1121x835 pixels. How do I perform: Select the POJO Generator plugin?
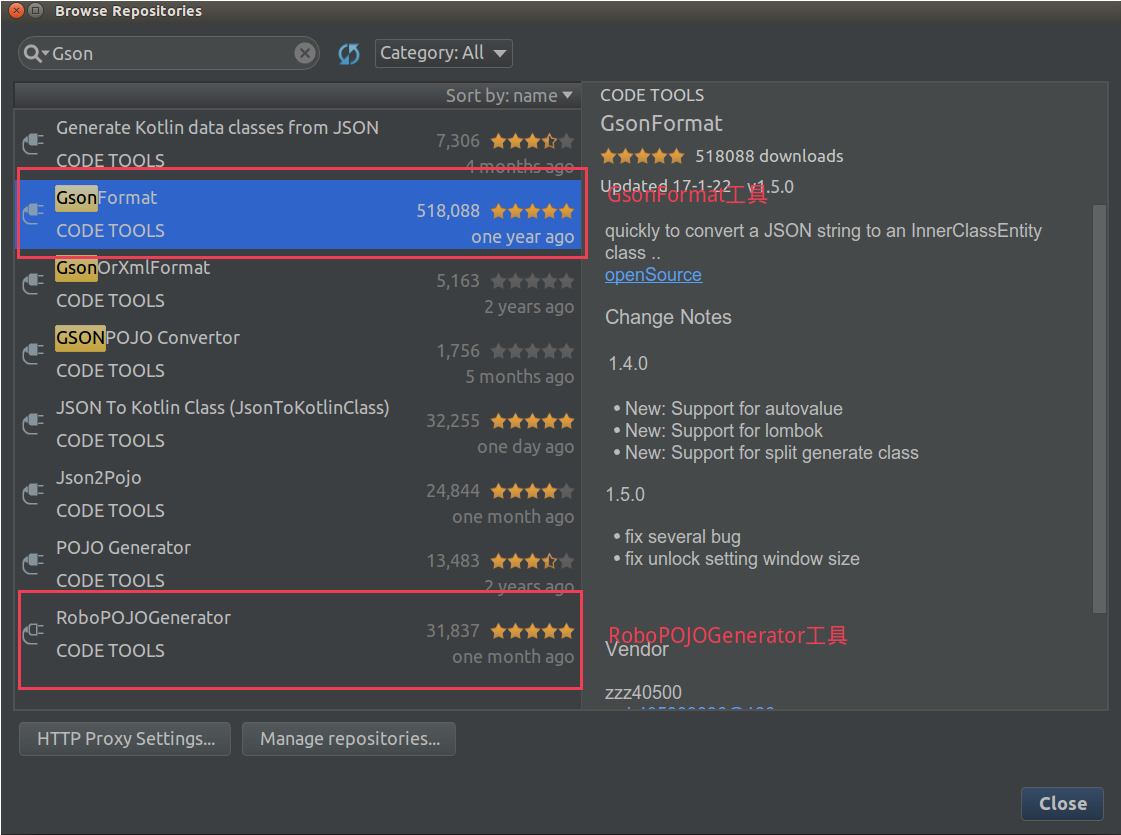point(297,564)
